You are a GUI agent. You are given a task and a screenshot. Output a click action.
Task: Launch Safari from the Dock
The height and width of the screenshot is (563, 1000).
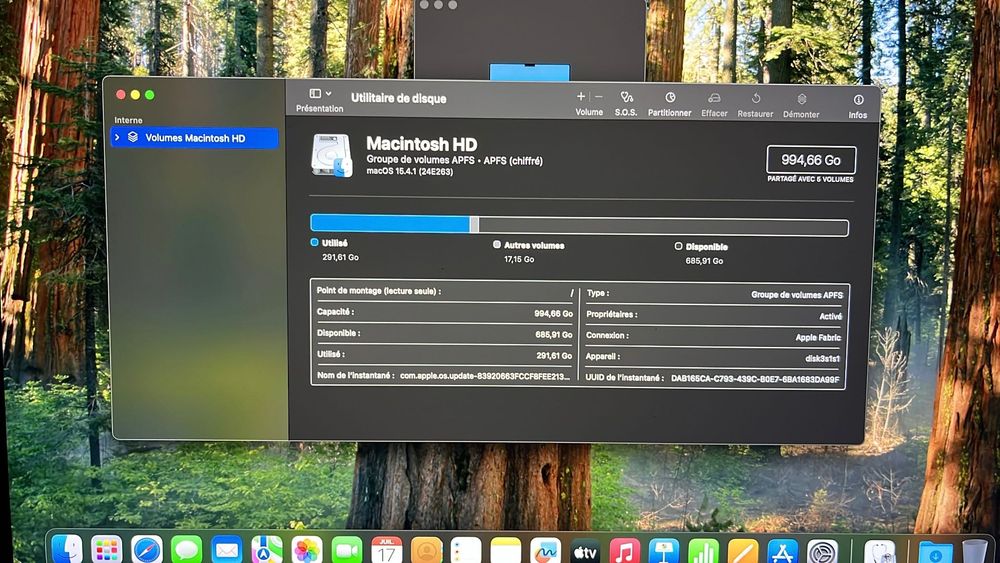pos(147,550)
